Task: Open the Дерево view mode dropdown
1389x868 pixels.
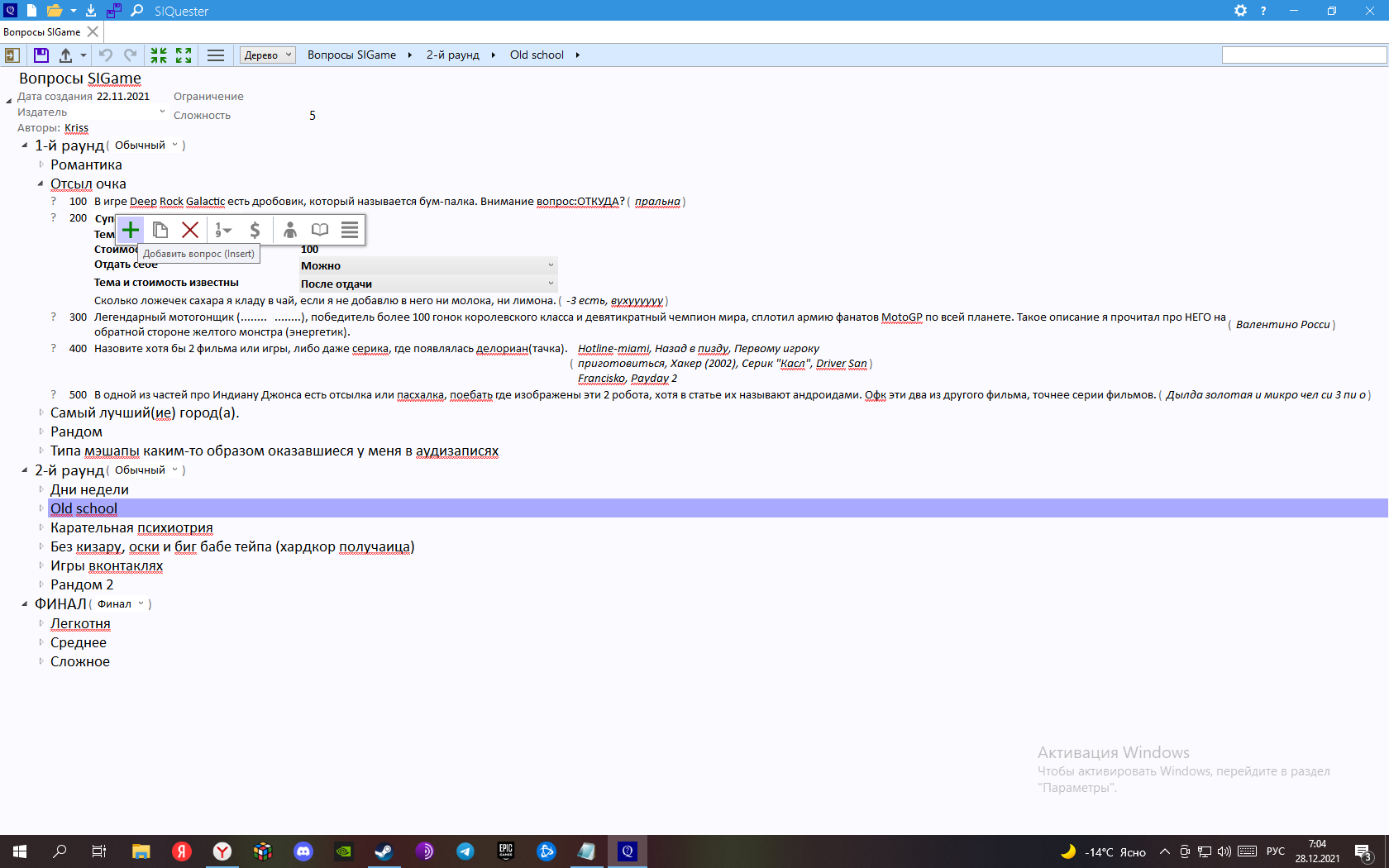Action: [x=268, y=55]
